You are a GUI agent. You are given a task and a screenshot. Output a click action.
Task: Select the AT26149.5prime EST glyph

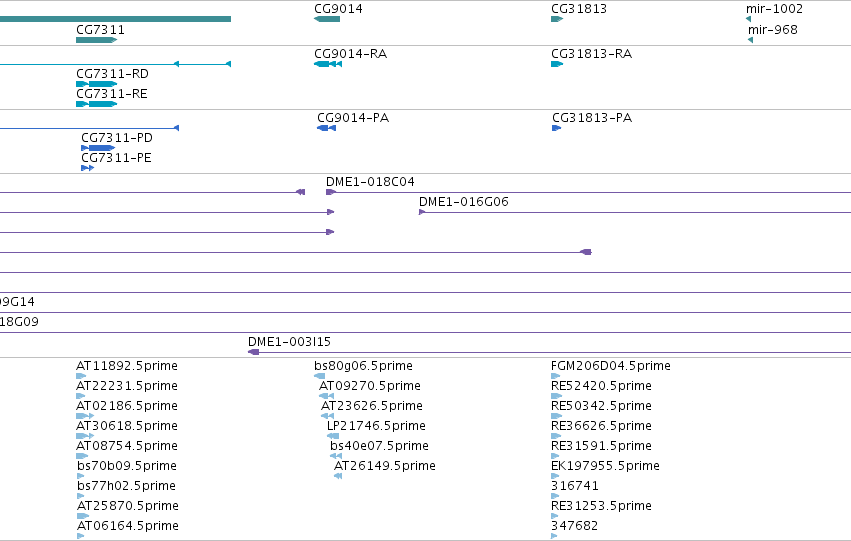click(338, 476)
